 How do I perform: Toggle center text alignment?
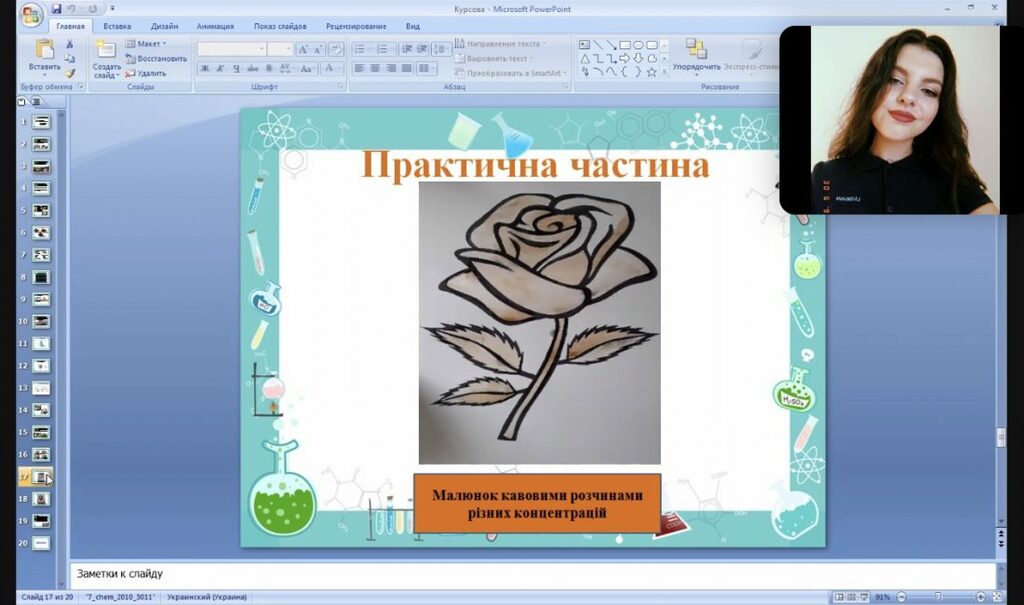[375, 69]
